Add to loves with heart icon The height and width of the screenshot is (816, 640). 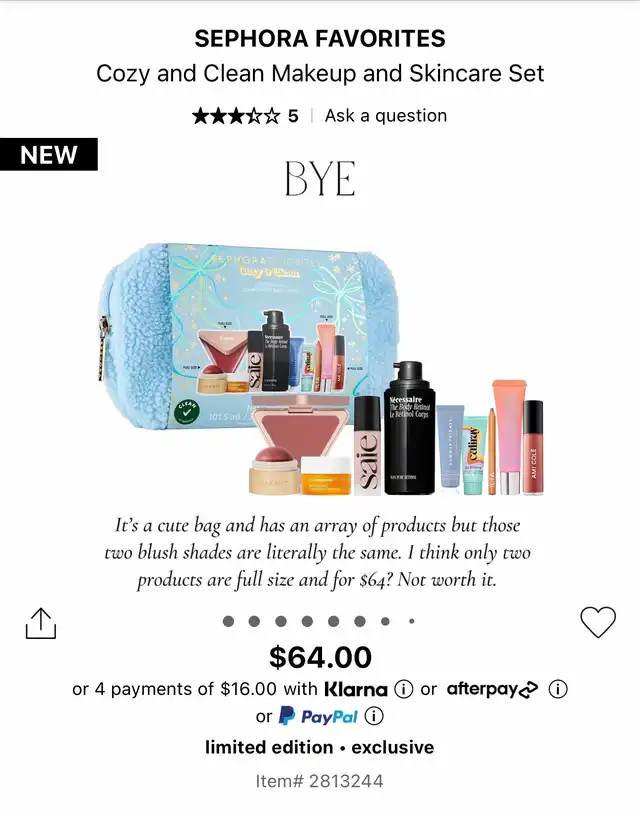coord(598,622)
